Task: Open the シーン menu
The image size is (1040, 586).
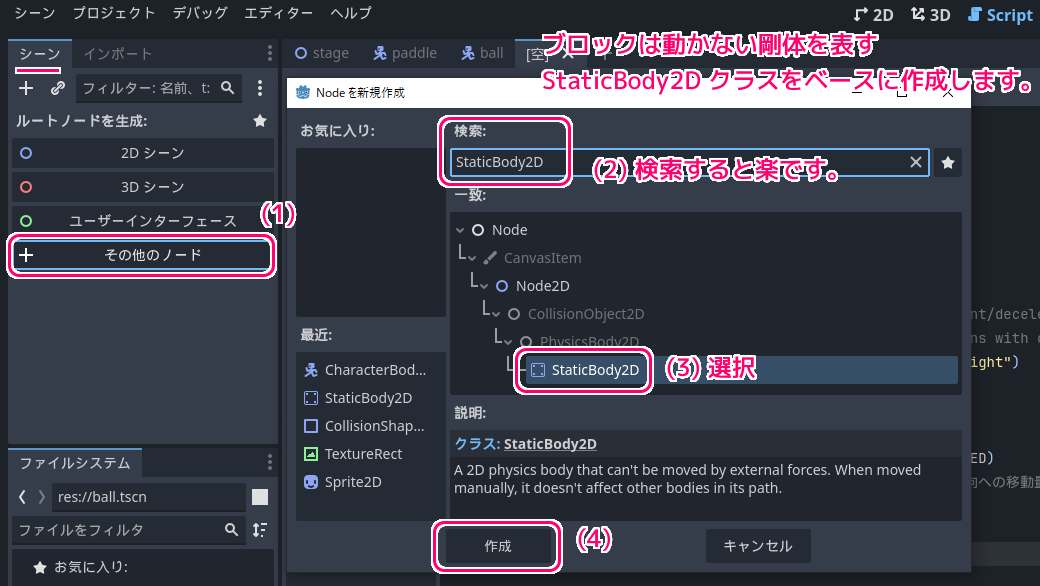Action: click(34, 13)
